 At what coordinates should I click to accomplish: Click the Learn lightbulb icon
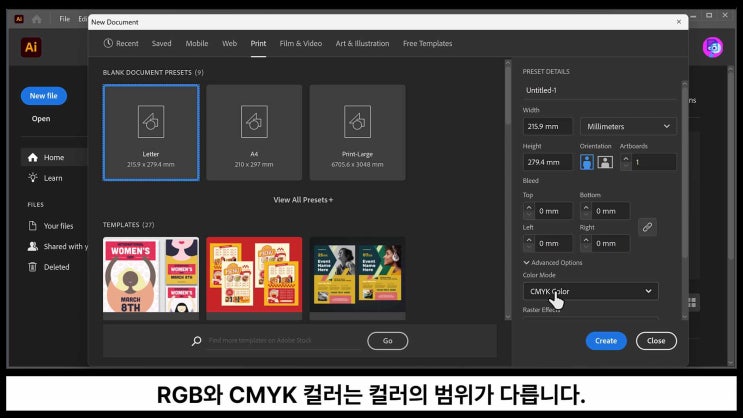pyautogui.click(x=33, y=178)
